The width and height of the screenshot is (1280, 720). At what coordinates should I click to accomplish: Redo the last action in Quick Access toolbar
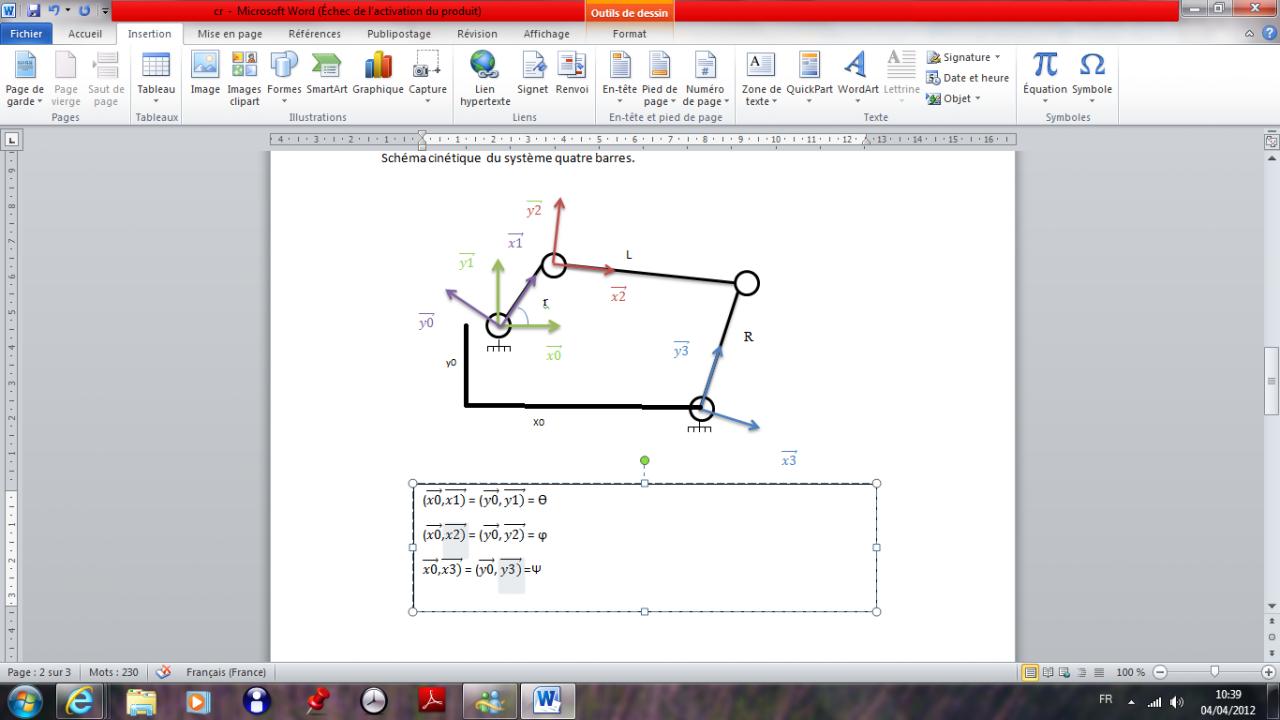coord(83,11)
